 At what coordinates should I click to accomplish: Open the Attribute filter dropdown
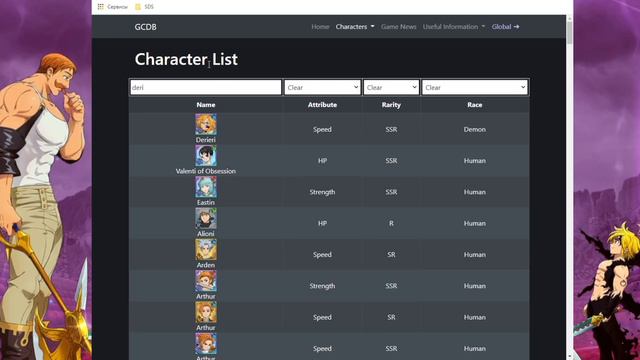pyautogui.click(x=322, y=87)
